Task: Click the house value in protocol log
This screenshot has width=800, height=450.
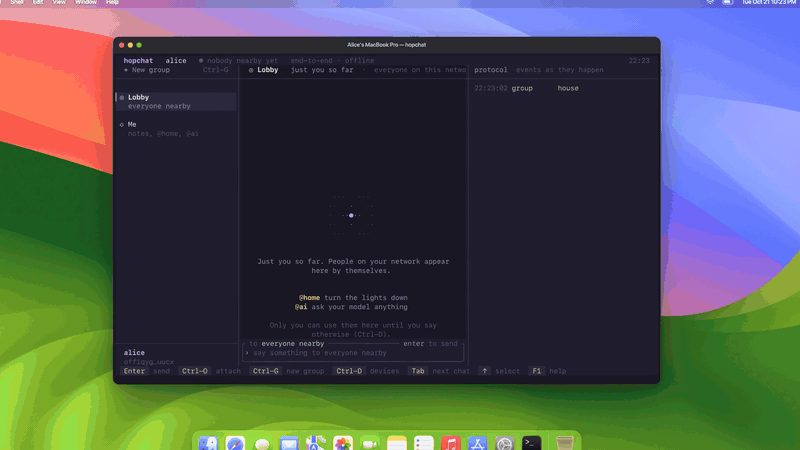Action: [568, 88]
